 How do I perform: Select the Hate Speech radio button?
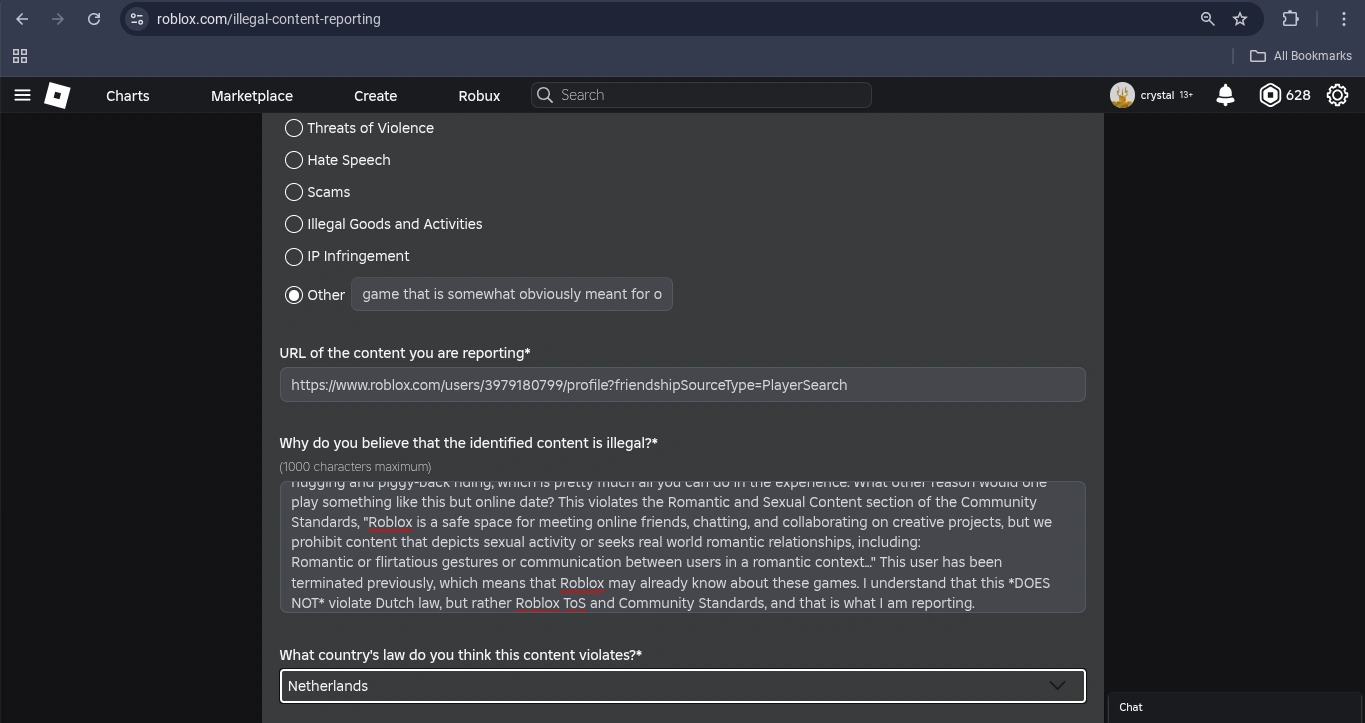click(x=294, y=160)
